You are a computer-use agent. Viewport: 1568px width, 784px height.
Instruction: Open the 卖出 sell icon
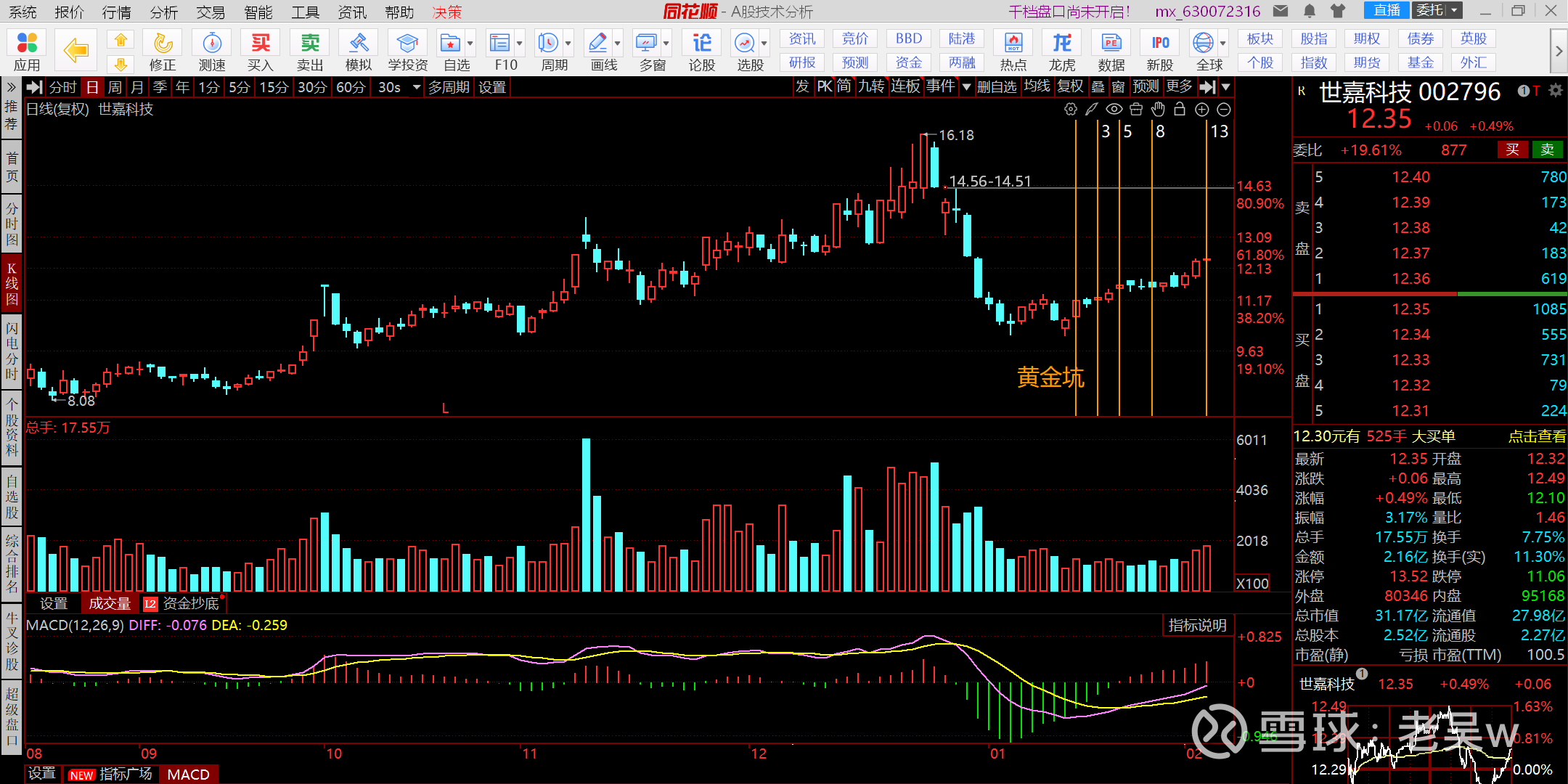coord(310,50)
